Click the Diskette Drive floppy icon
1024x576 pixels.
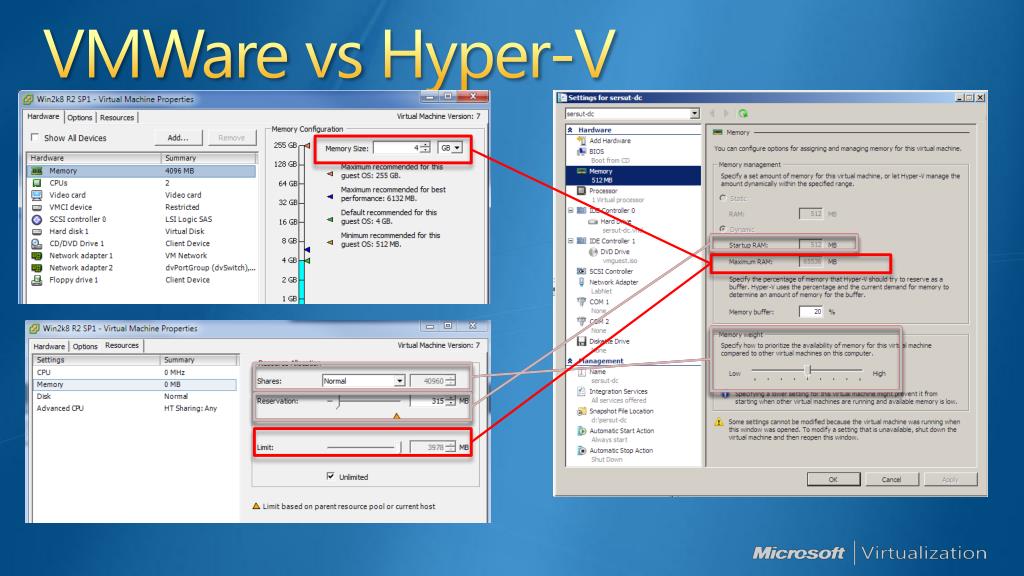pos(581,341)
